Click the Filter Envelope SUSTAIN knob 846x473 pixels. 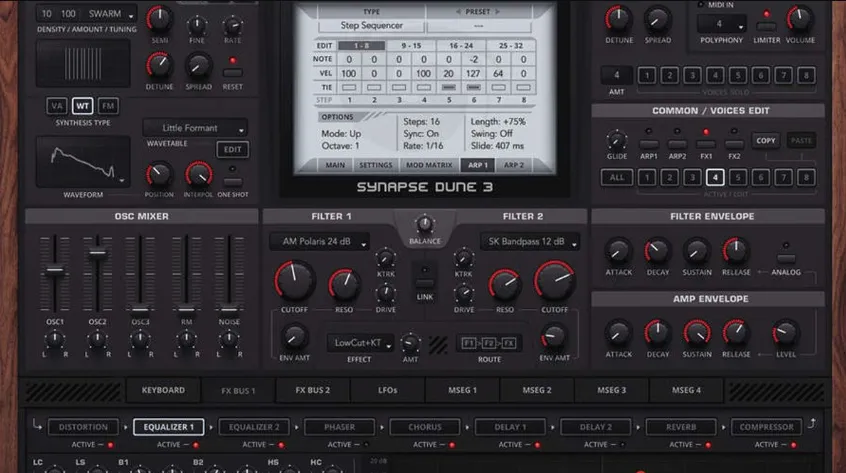697,251
